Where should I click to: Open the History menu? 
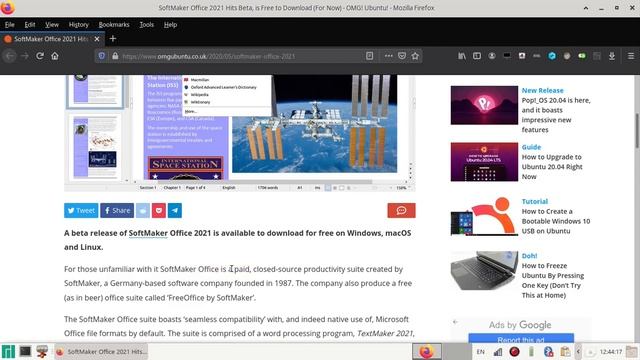click(x=79, y=24)
